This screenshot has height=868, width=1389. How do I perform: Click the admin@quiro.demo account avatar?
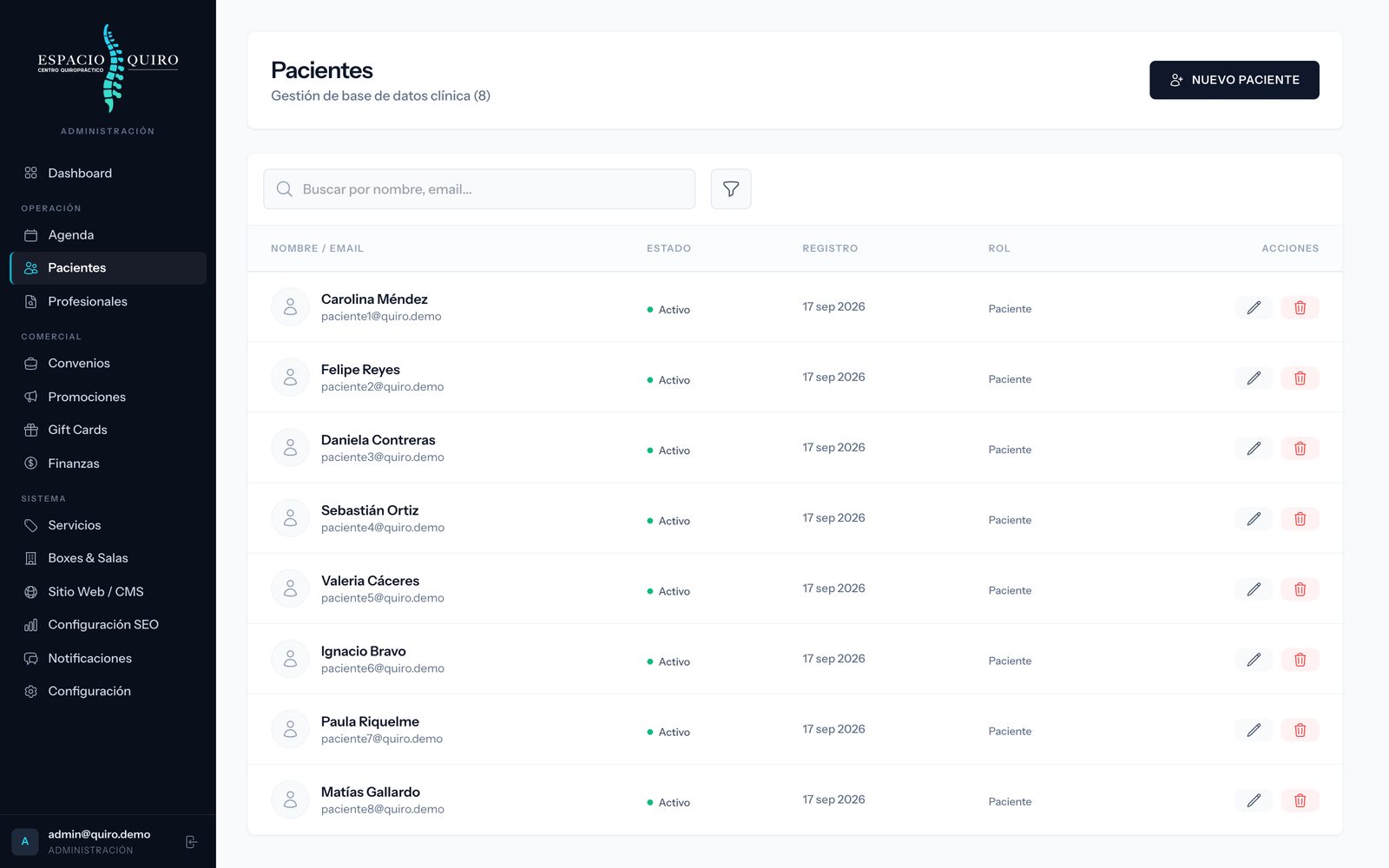tap(25, 842)
